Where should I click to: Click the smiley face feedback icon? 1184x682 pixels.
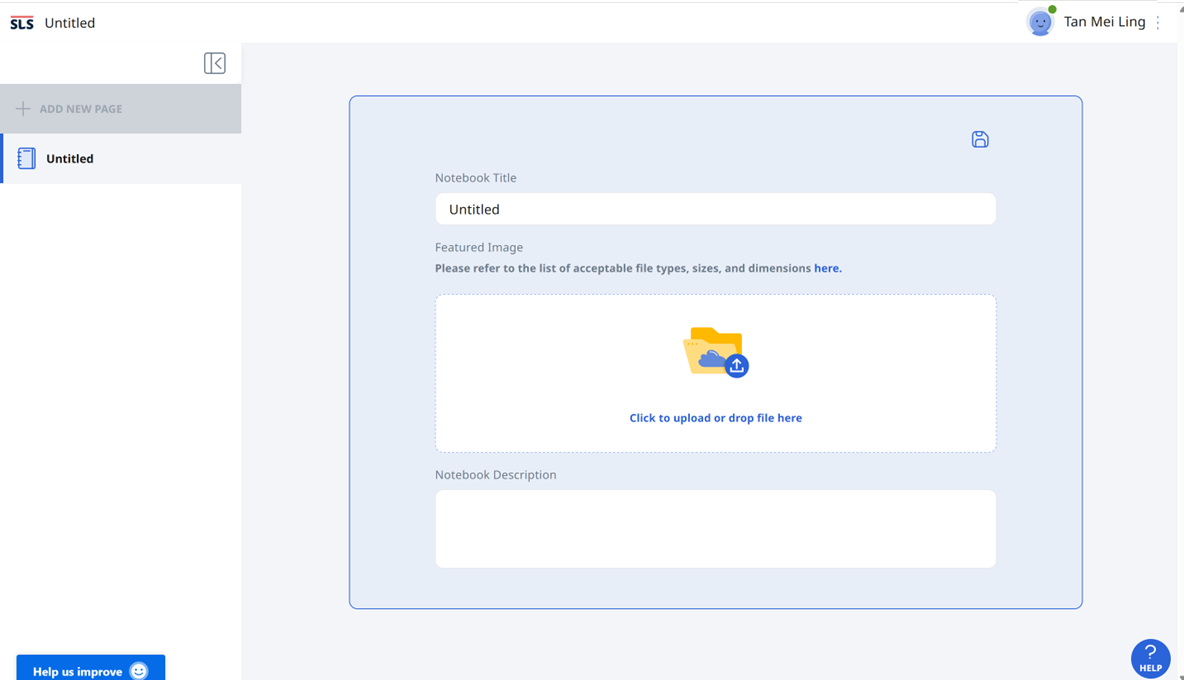[x=139, y=671]
